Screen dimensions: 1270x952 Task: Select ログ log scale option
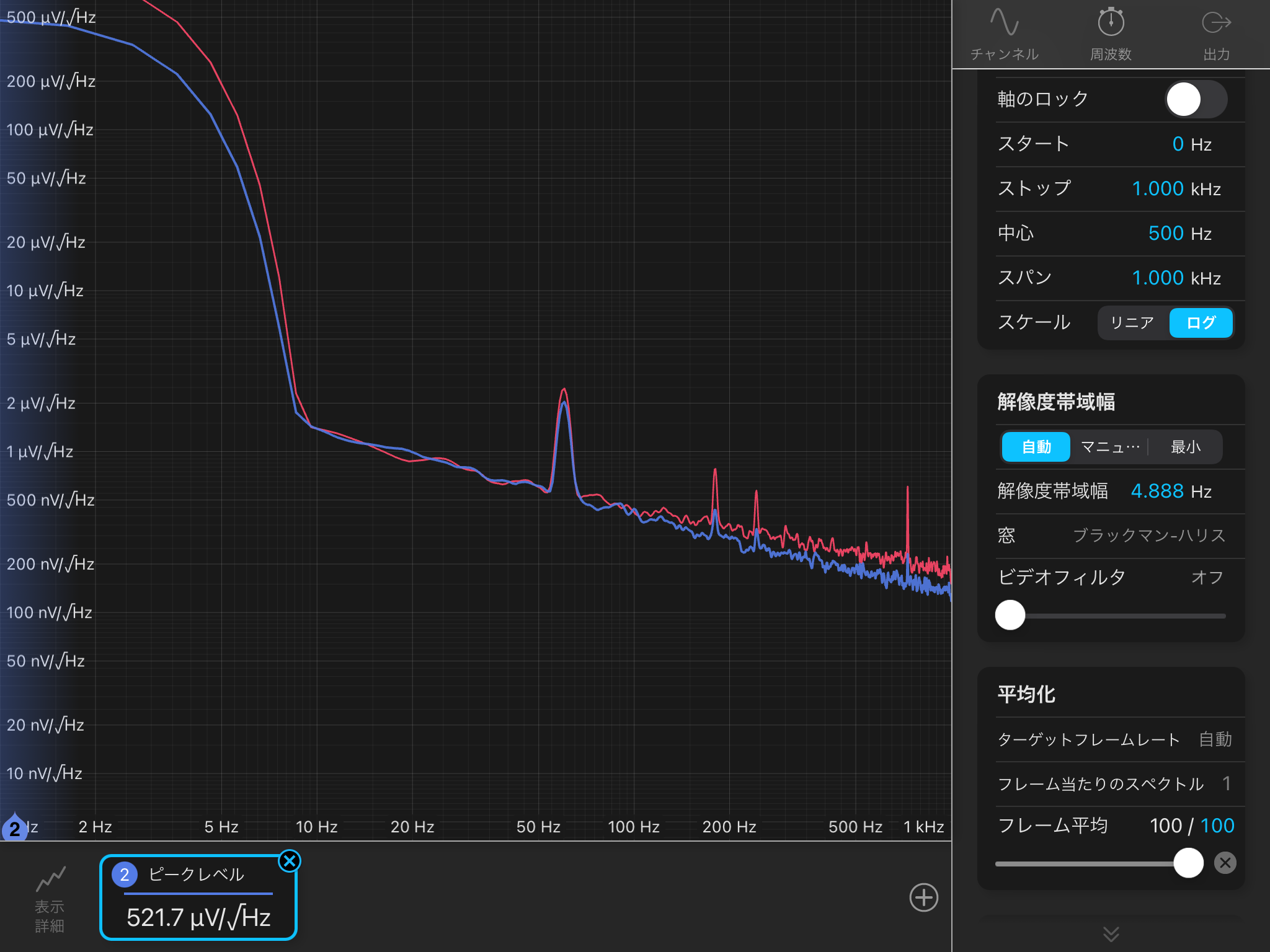click(x=1201, y=323)
